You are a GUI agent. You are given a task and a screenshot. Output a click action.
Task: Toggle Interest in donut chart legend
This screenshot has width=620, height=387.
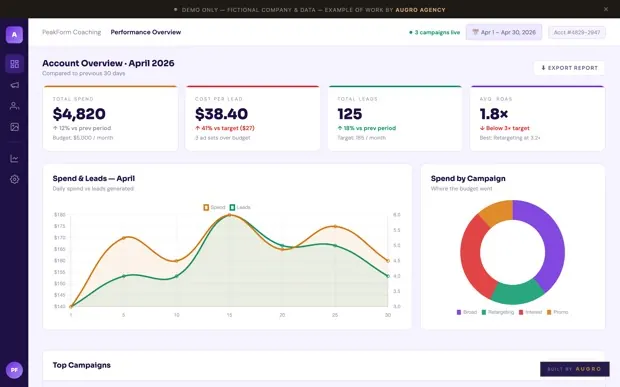(530, 312)
